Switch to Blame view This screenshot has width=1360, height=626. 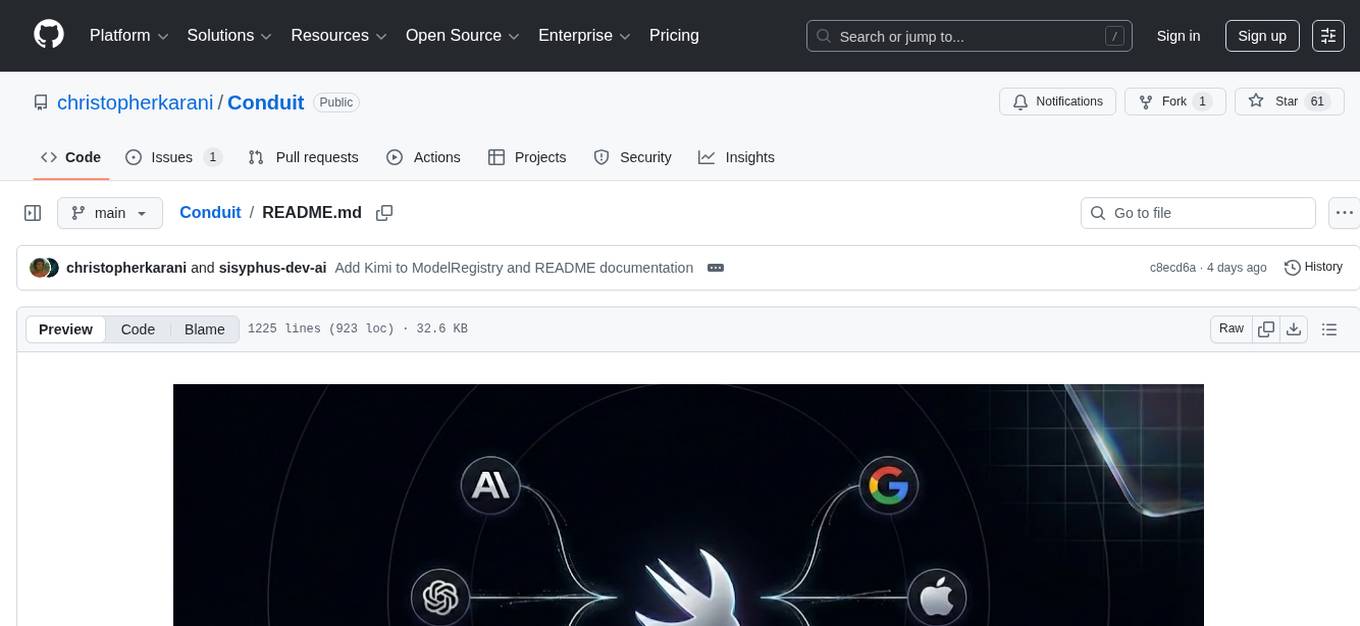point(204,329)
